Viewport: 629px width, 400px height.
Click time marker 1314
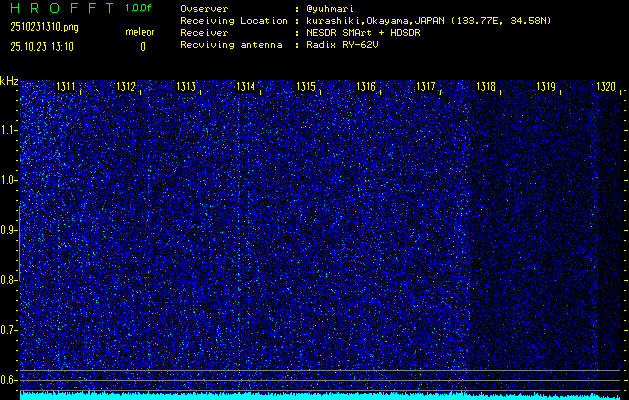246,87
